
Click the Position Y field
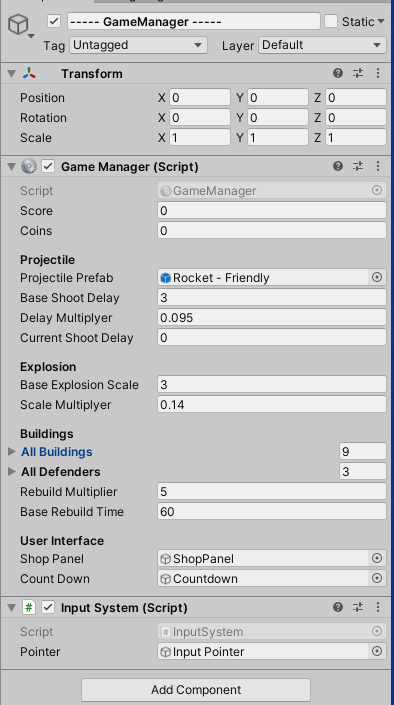(278, 98)
